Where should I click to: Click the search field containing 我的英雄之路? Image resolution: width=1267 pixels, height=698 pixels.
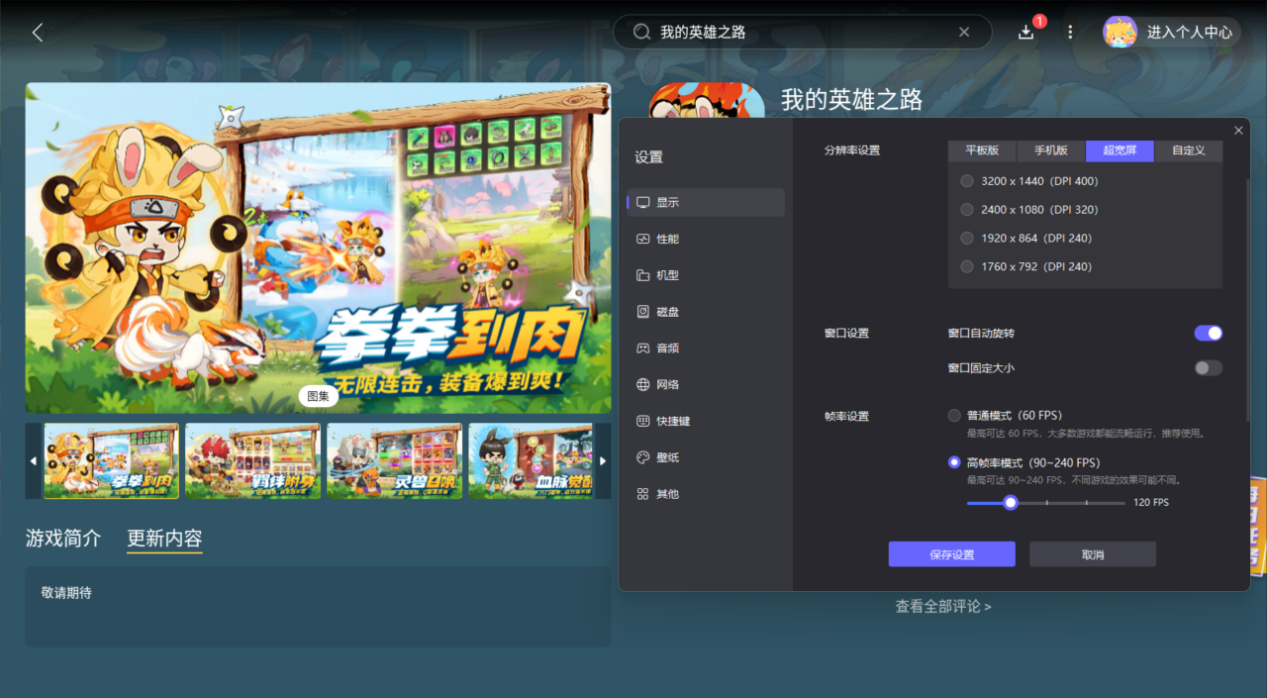(x=803, y=32)
